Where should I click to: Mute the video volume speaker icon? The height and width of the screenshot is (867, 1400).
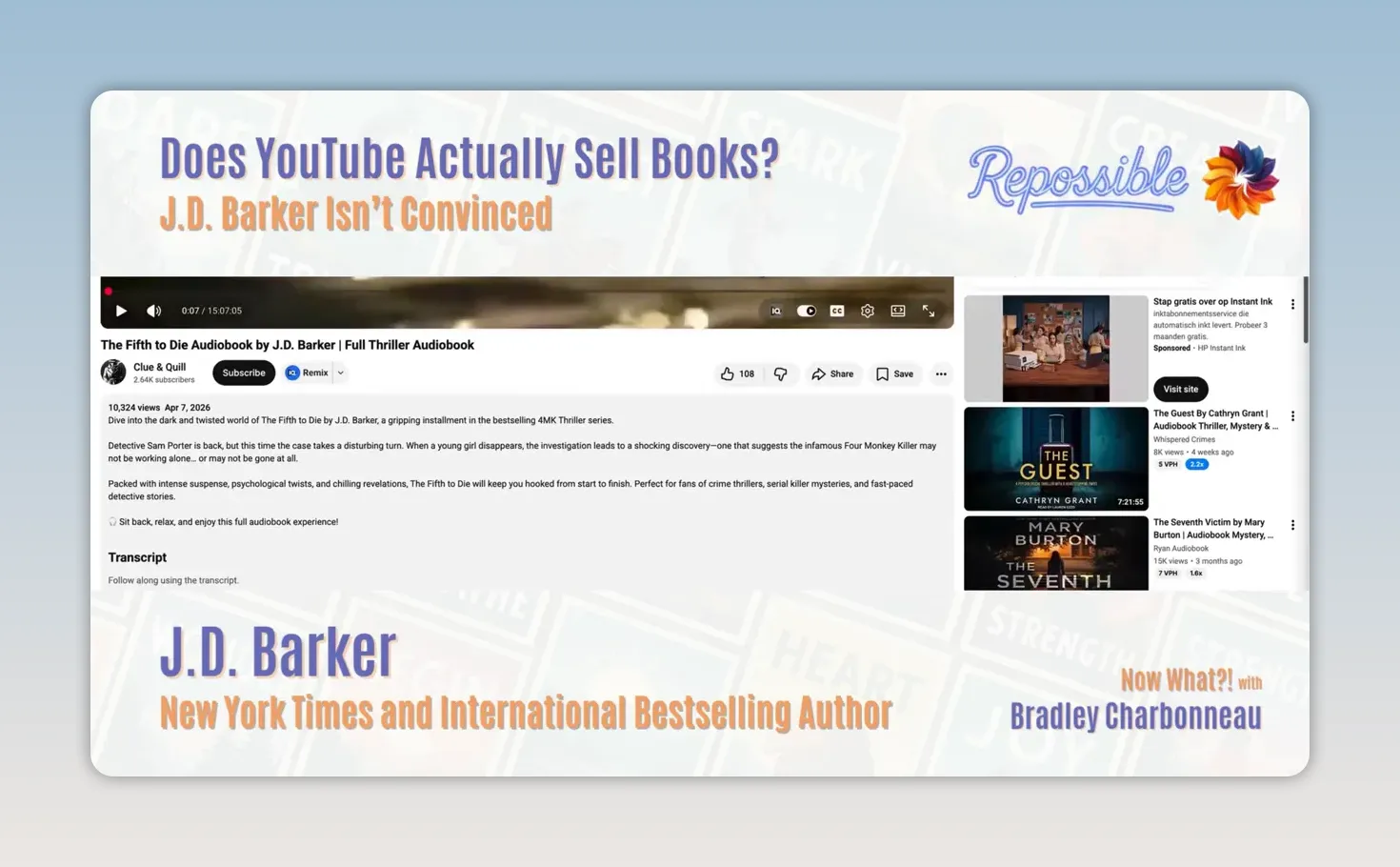[x=153, y=311]
